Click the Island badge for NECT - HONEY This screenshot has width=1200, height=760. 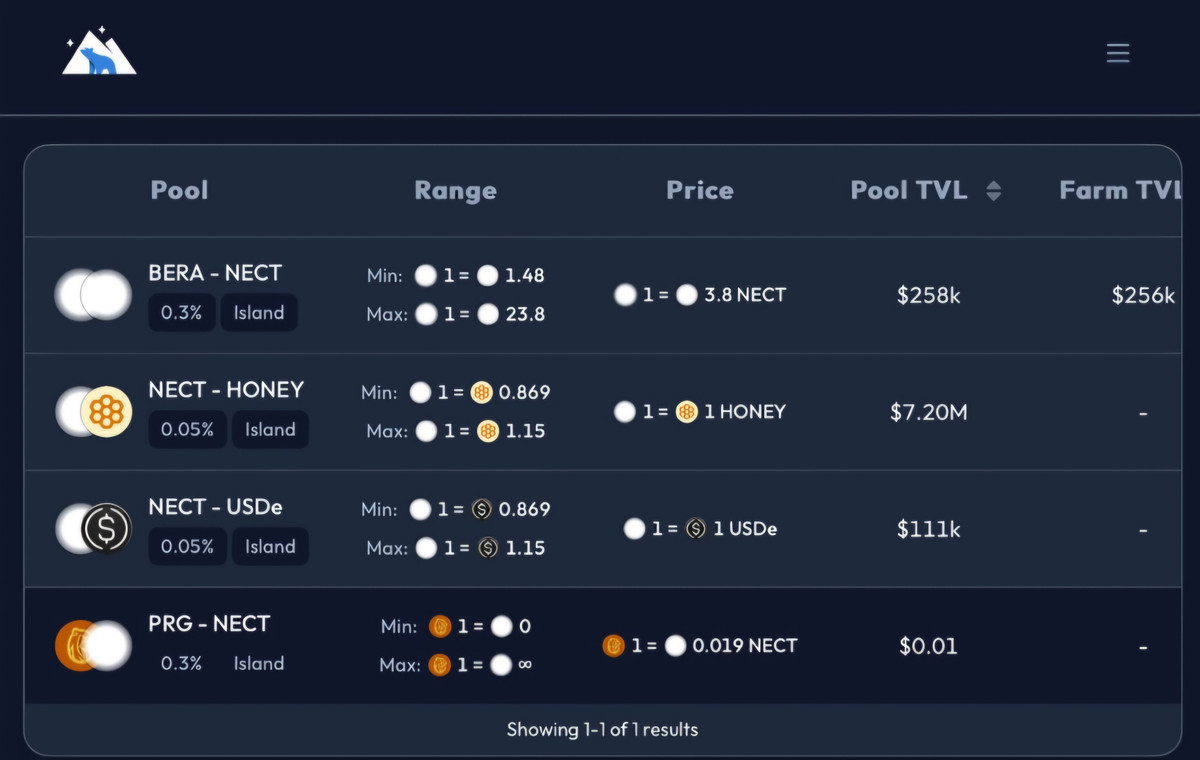[270, 430]
